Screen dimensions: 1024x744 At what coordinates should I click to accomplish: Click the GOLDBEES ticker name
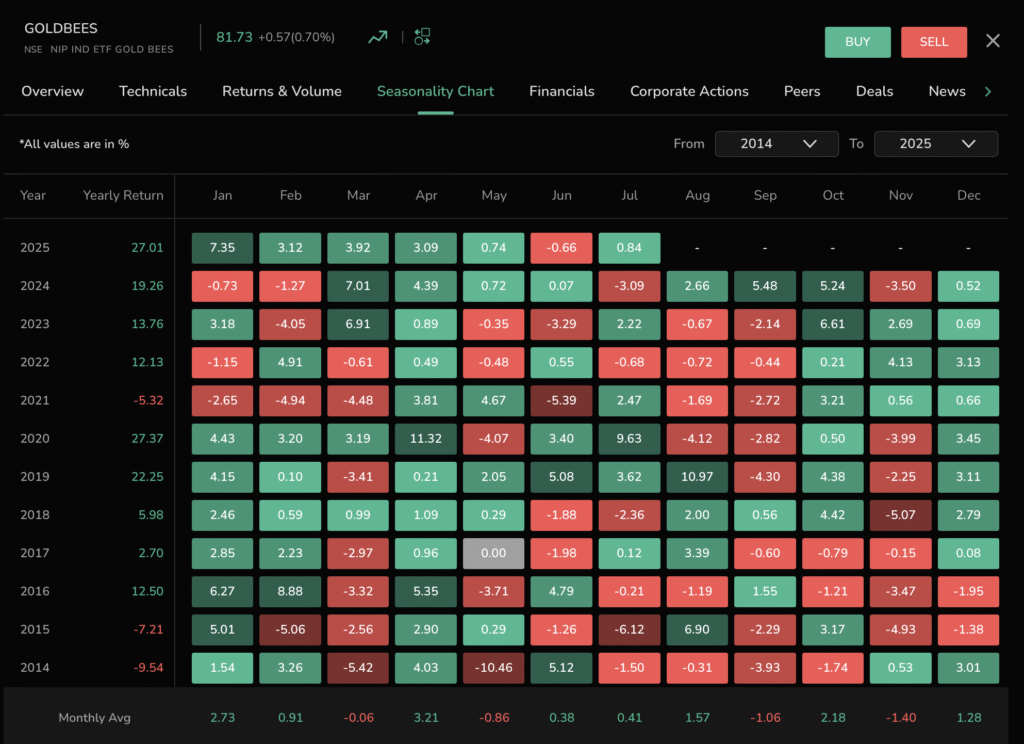click(60, 28)
